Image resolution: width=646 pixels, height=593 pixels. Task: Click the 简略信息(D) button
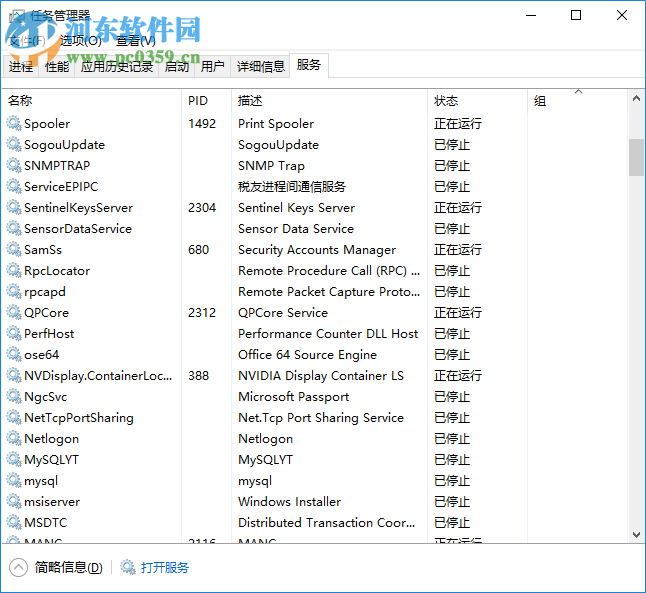click(x=68, y=567)
